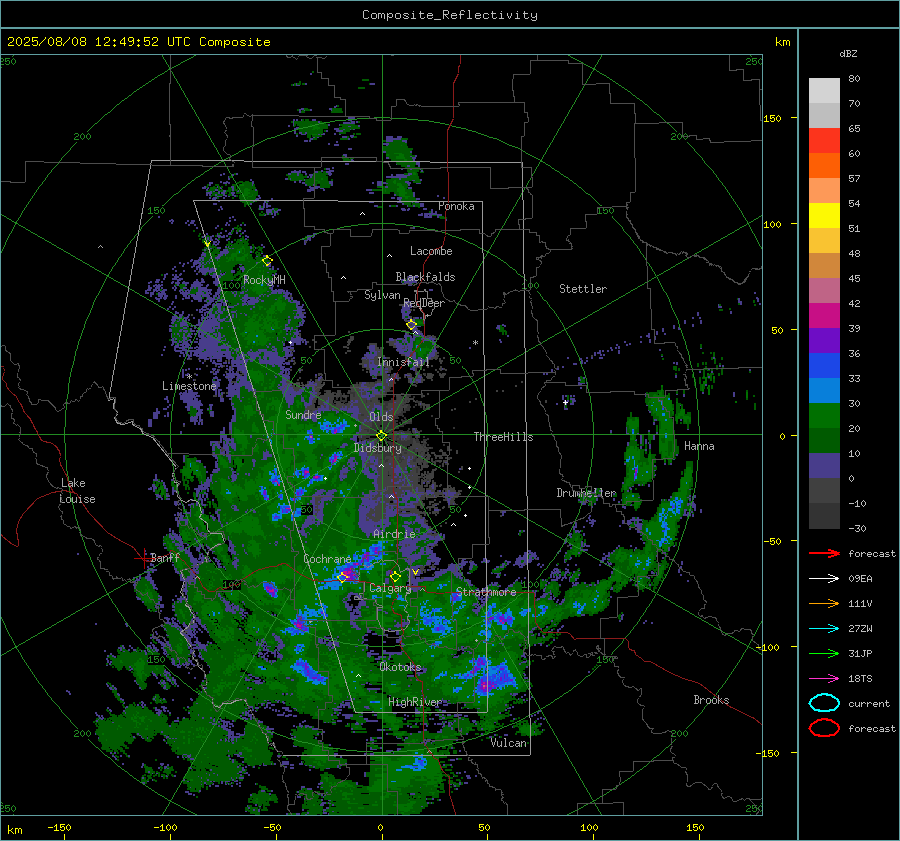Click the dark gray -10 dBZ color swatch
This screenshot has height=841, width=900.
824,515
